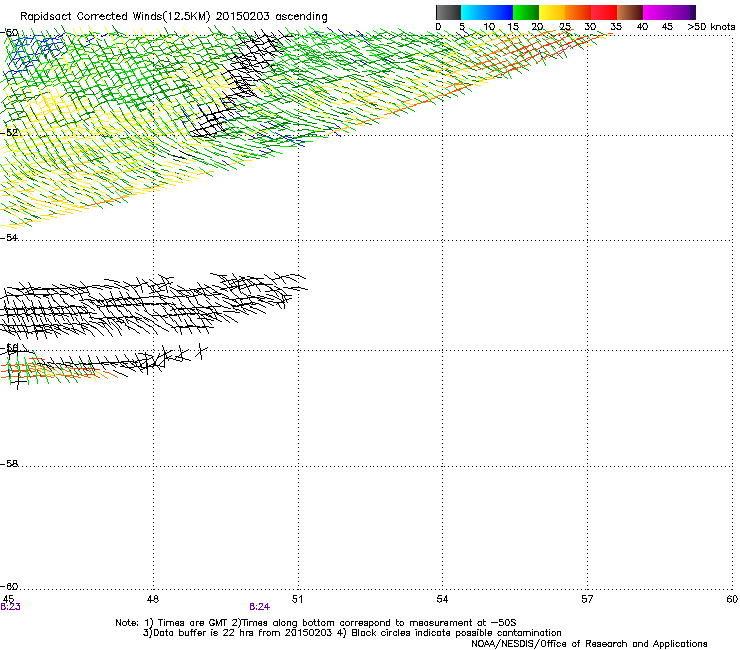The image size is (740, 650).
Task: Click the red 30-35 knots legend swatch
Action: click(604, 12)
